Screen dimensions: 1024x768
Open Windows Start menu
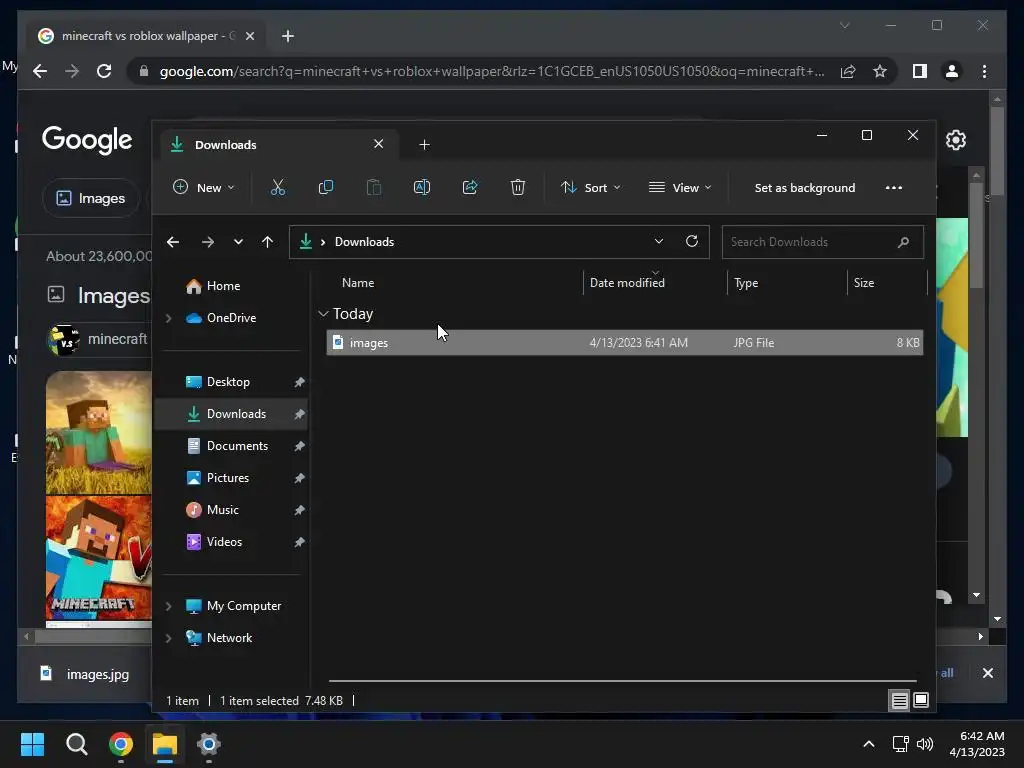pos(32,744)
